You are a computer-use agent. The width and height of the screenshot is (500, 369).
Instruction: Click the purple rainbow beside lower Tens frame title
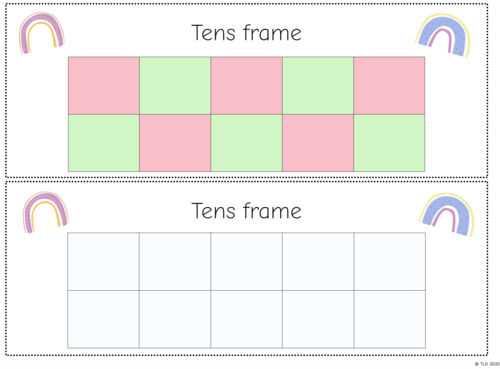pos(45,212)
